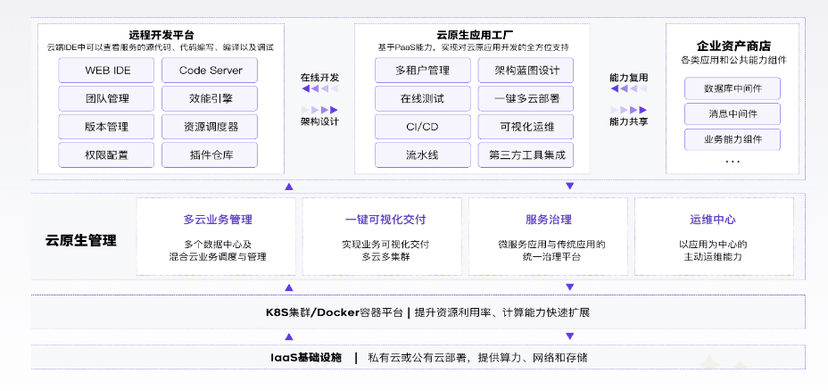Click the 一键多云部署 box
The height and width of the screenshot is (391, 828).
pyautogui.click(x=526, y=99)
